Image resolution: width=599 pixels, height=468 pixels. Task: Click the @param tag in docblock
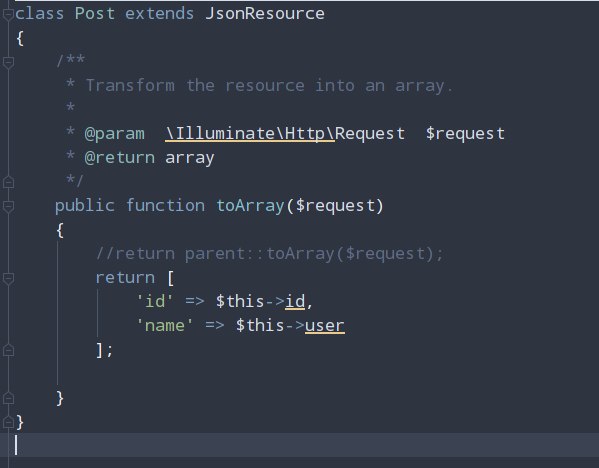click(x=114, y=134)
